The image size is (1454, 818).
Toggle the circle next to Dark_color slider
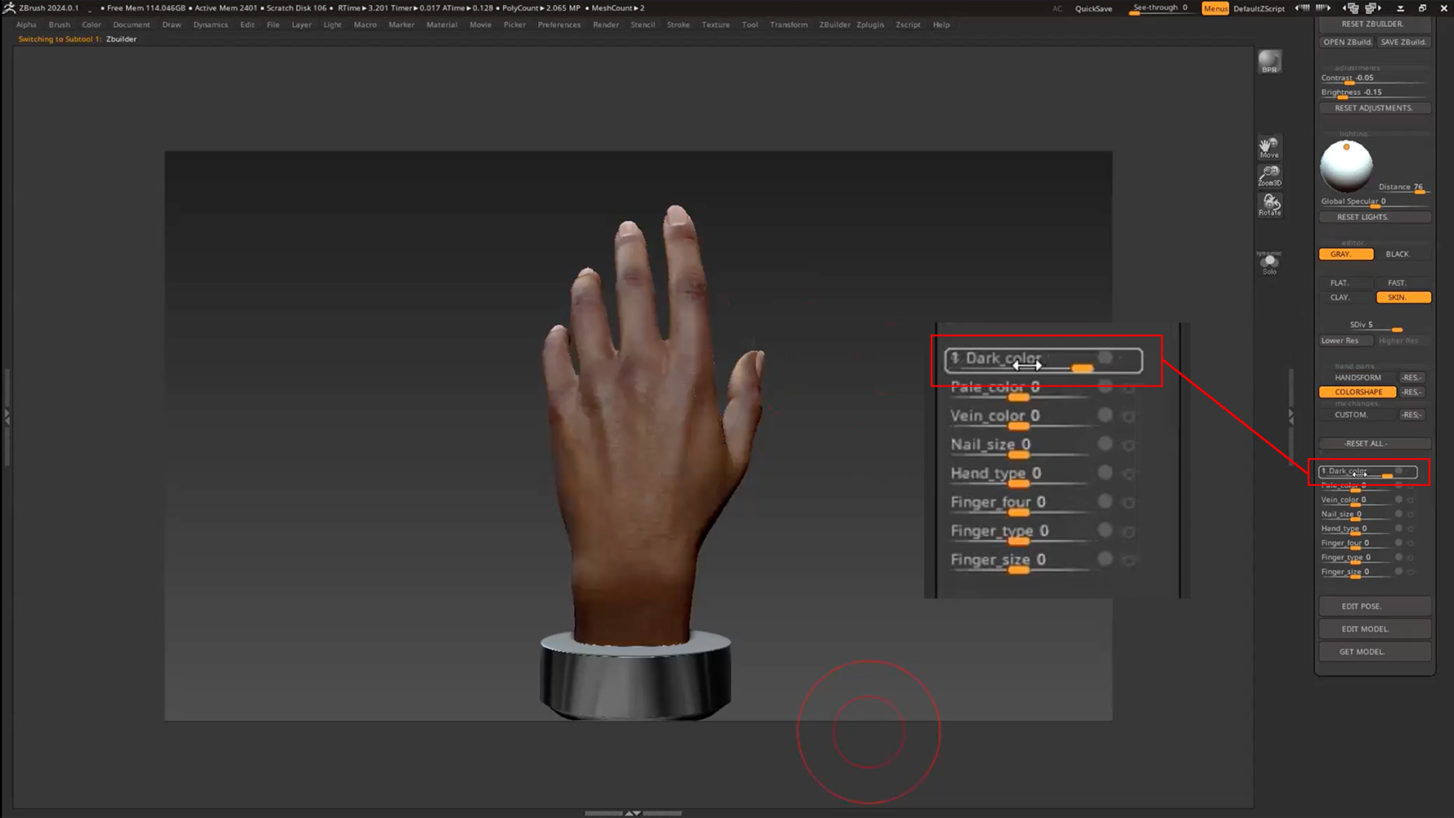1105,358
